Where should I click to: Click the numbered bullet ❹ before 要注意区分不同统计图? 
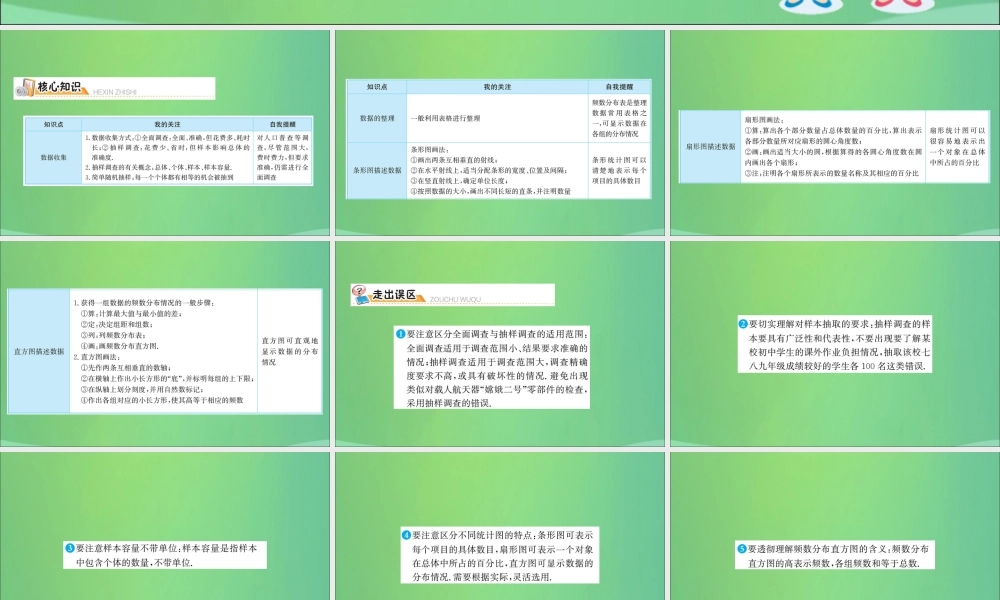[406, 535]
